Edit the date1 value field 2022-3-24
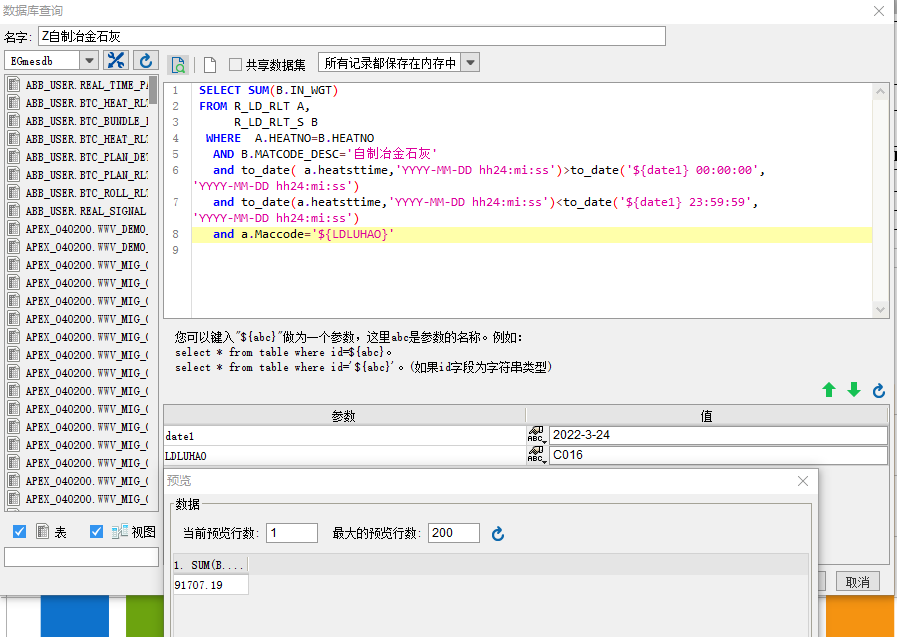 tap(718, 435)
